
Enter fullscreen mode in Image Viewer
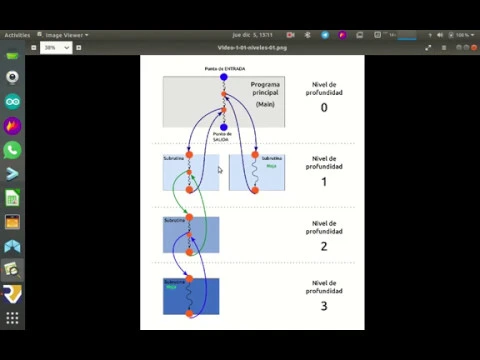pos(428,48)
